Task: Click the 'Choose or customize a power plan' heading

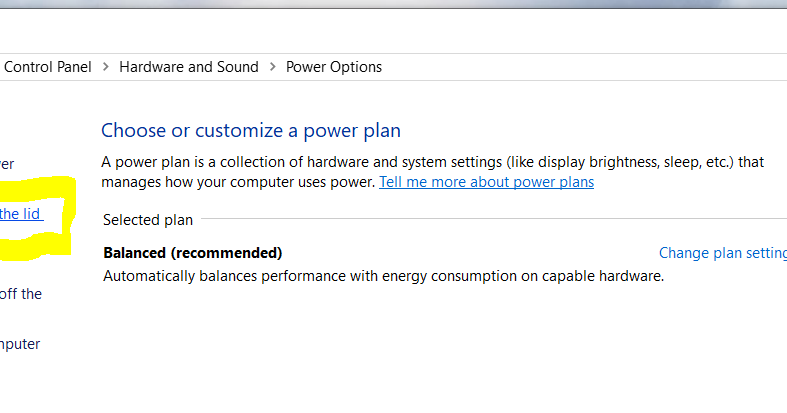Action: tap(251, 130)
